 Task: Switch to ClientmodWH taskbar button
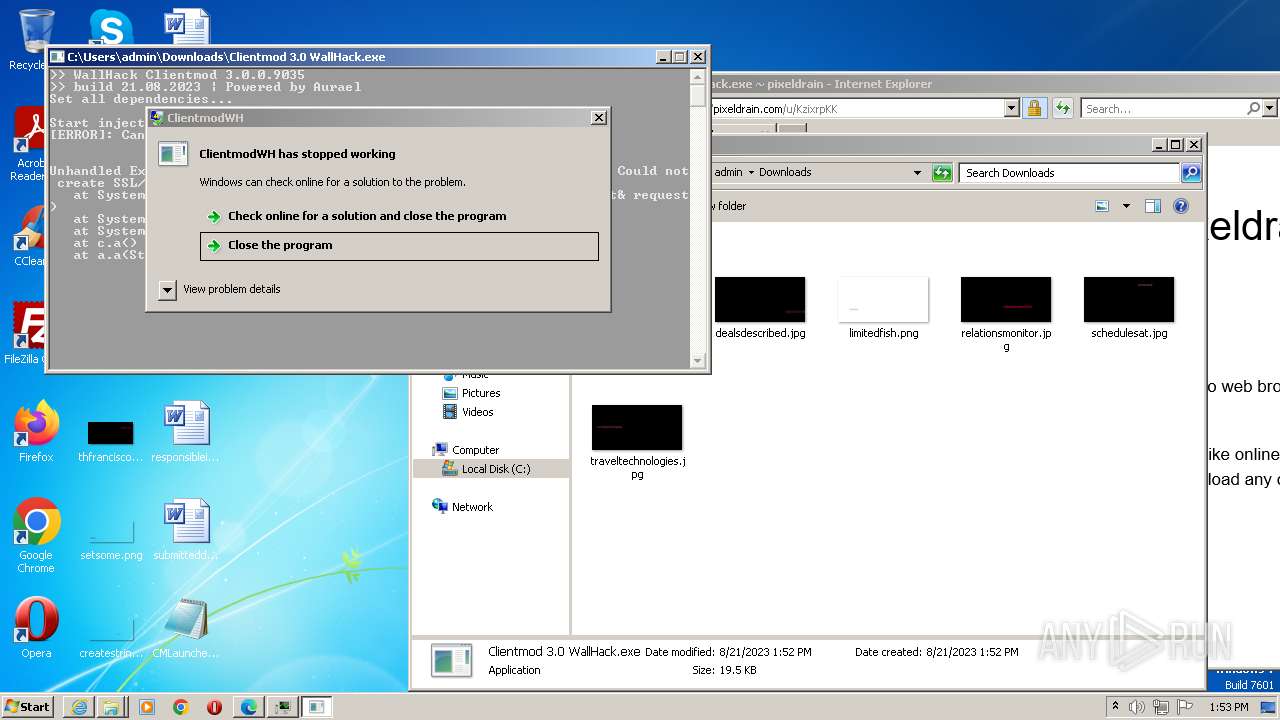(x=317, y=707)
